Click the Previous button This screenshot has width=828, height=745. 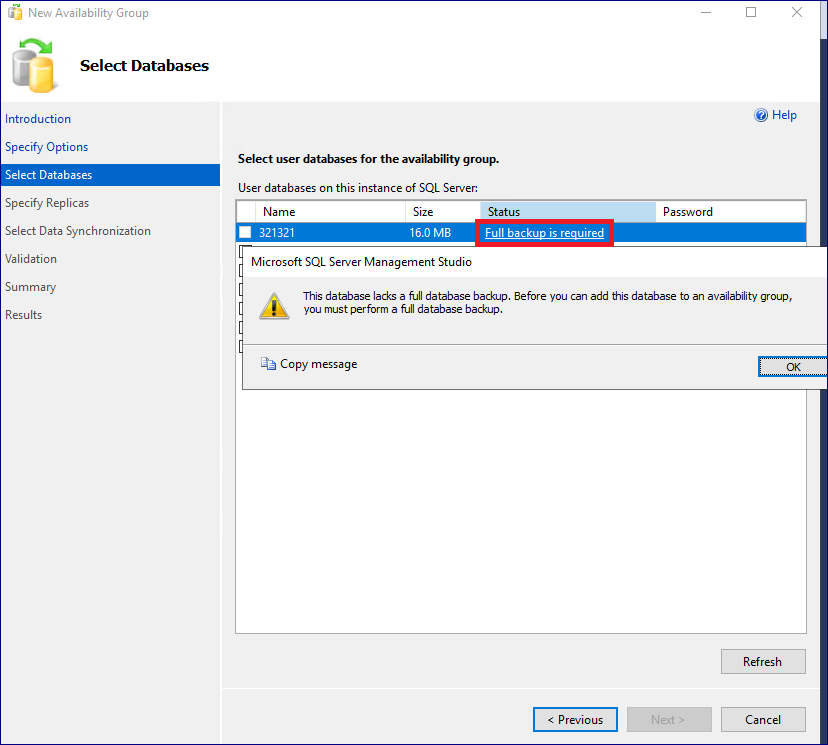pos(575,720)
